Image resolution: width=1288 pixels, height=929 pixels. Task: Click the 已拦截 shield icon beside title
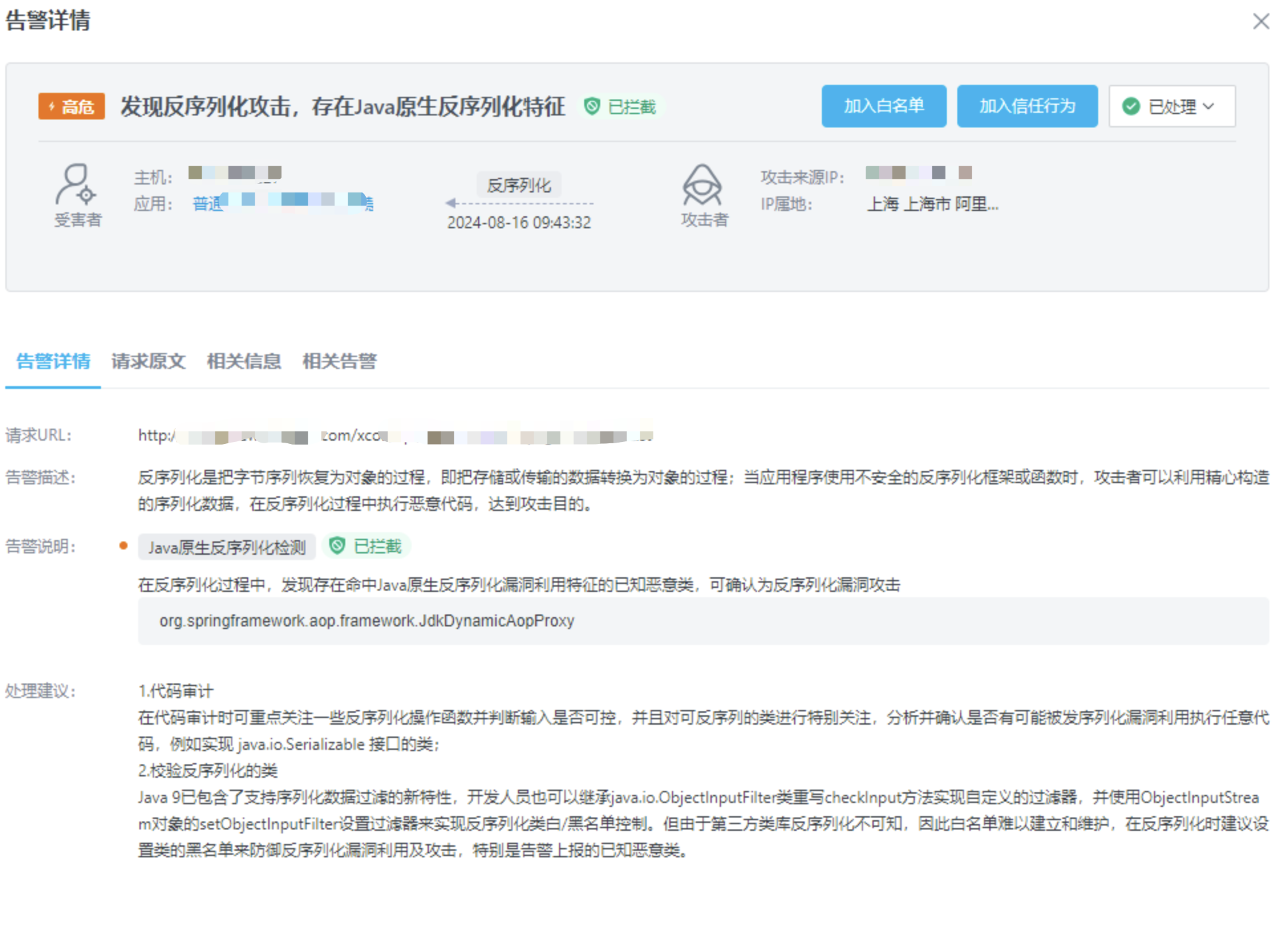592,106
